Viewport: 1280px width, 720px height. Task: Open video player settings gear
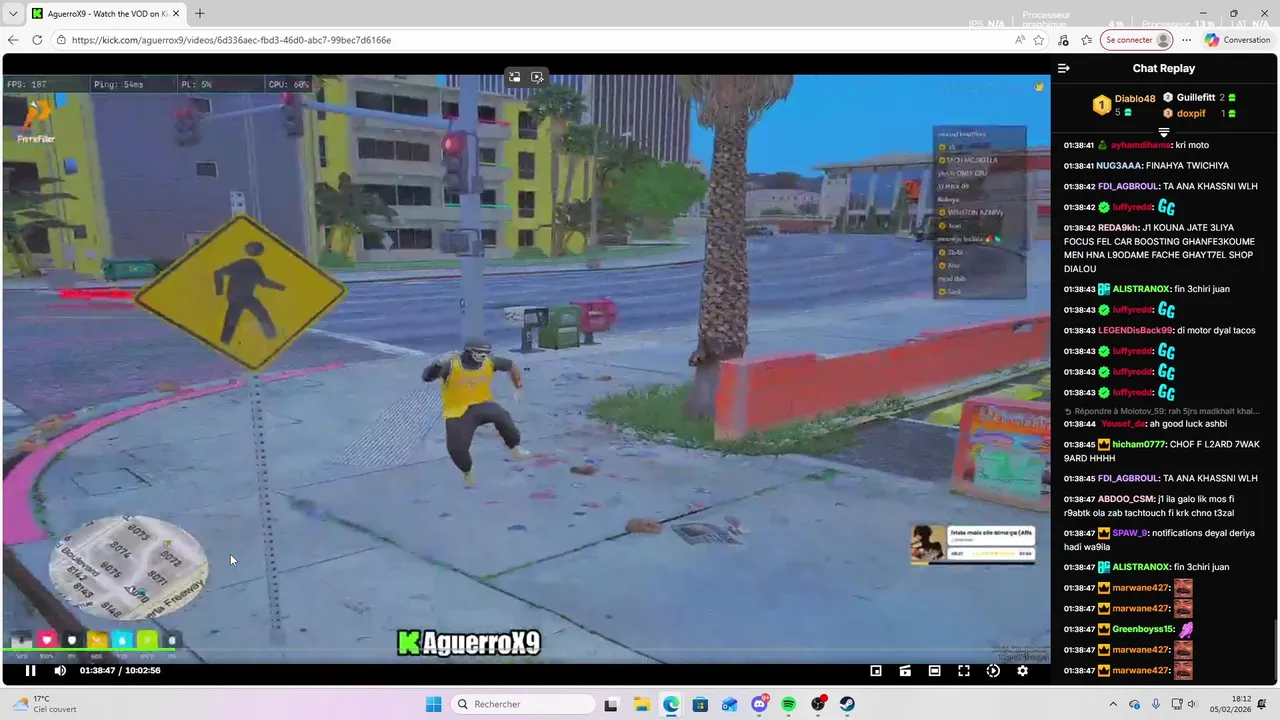click(x=1022, y=671)
